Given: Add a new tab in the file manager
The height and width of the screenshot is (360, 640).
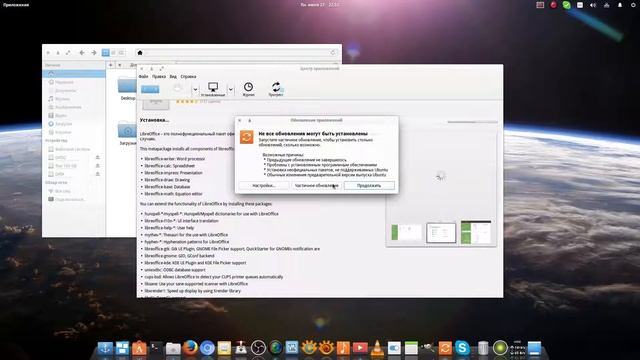Looking at the screenshot, I should click(111, 65).
